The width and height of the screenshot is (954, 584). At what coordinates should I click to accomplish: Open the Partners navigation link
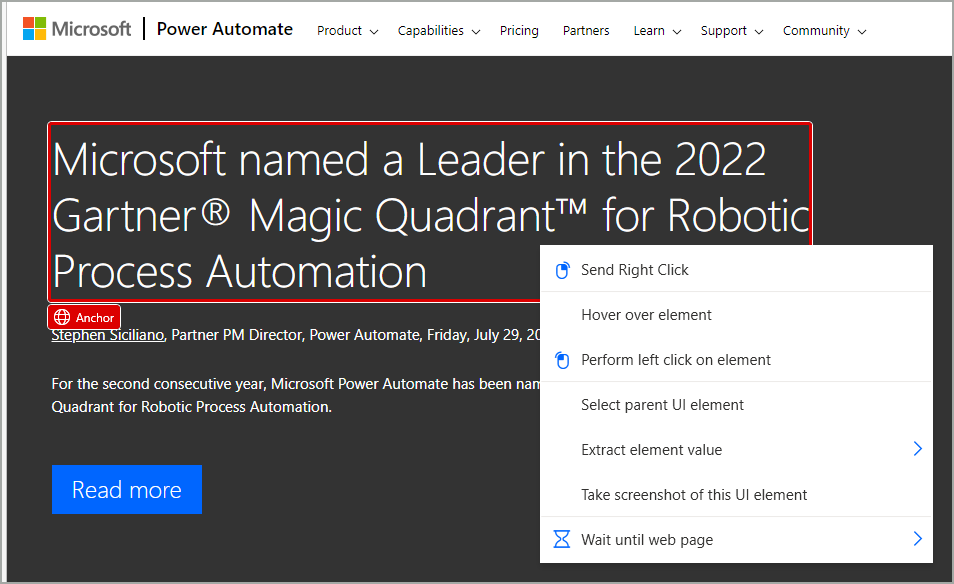tap(586, 31)
